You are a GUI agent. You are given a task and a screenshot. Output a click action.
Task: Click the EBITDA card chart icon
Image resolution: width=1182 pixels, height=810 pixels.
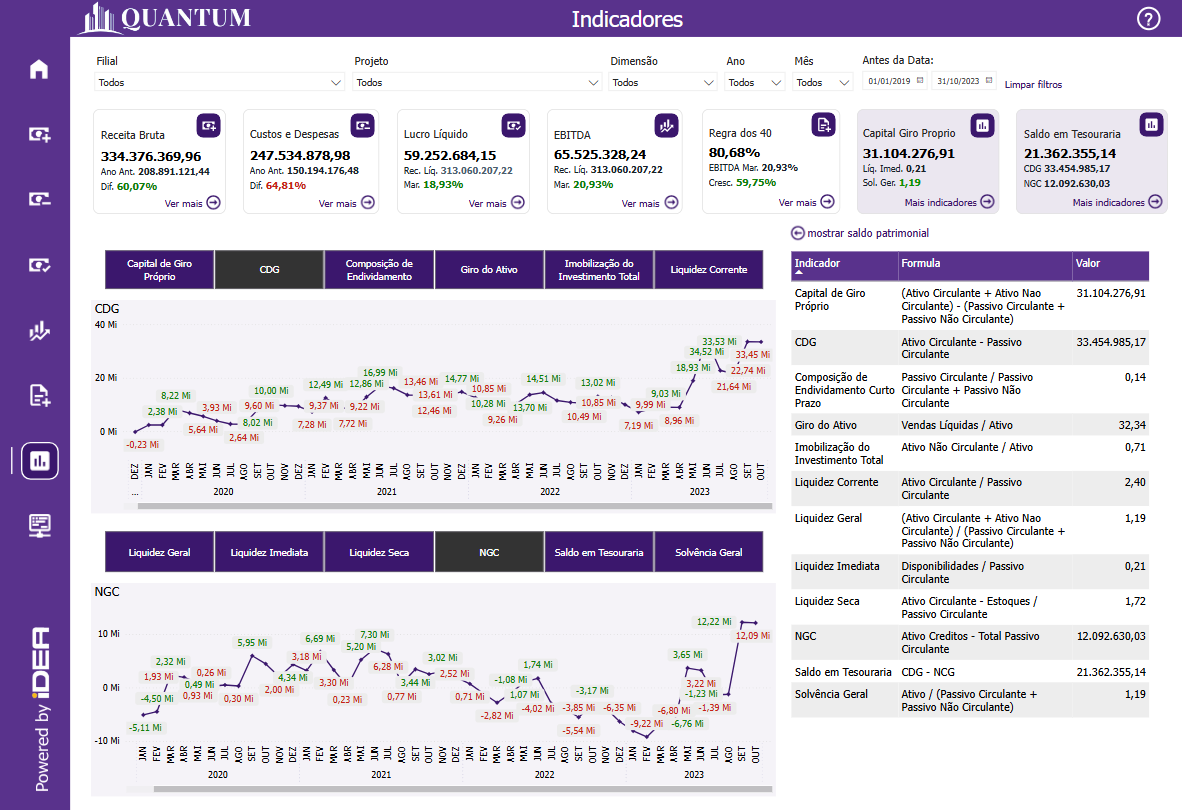[666, 125]
